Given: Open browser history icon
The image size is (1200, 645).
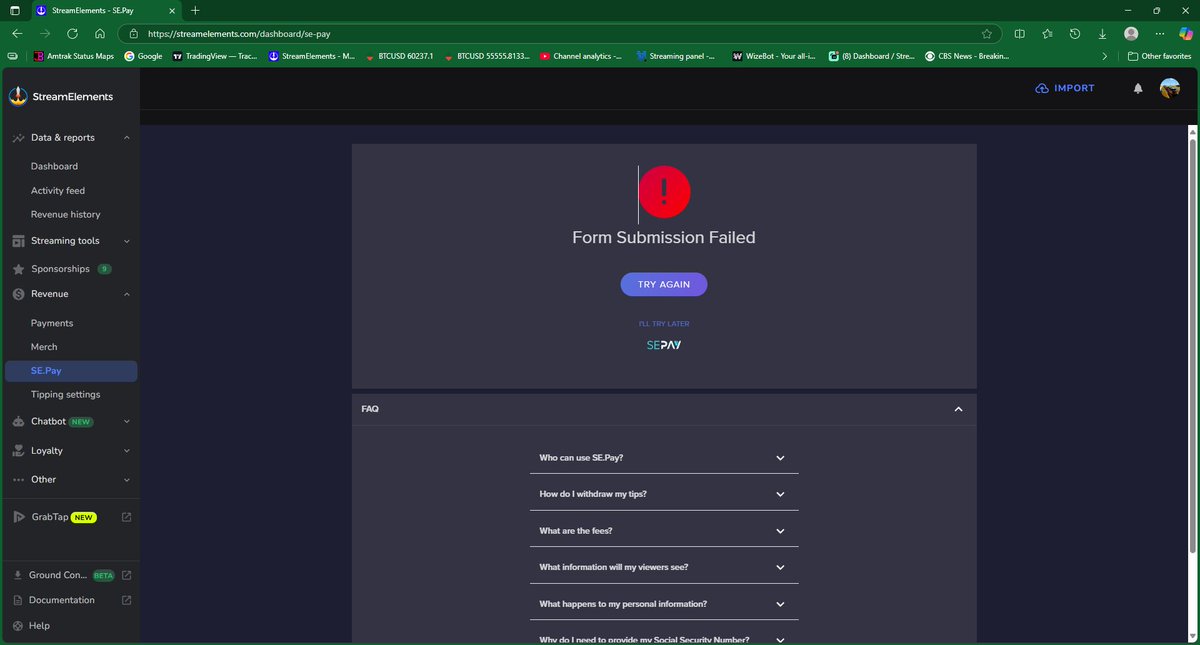Looking at the screenshot, I should 1075,33.
